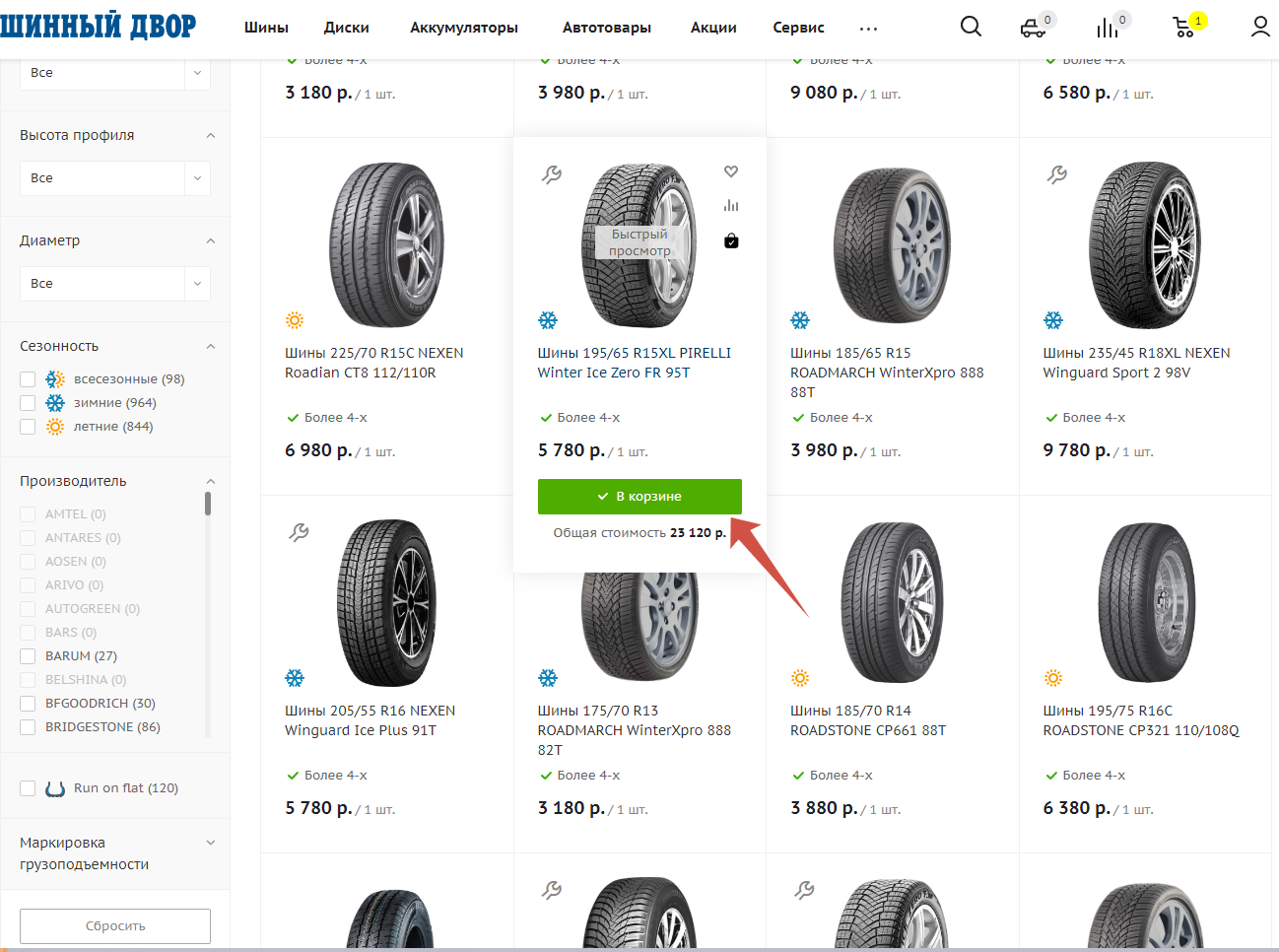The image size is (1279, 952).
Task: Open the search magnifier icon
Action: pos(971,27)
